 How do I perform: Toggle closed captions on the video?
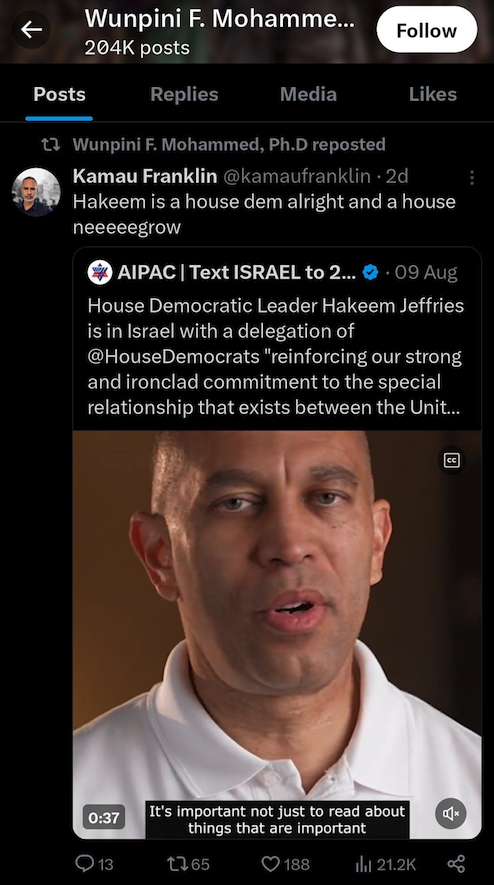pos(452,461)
